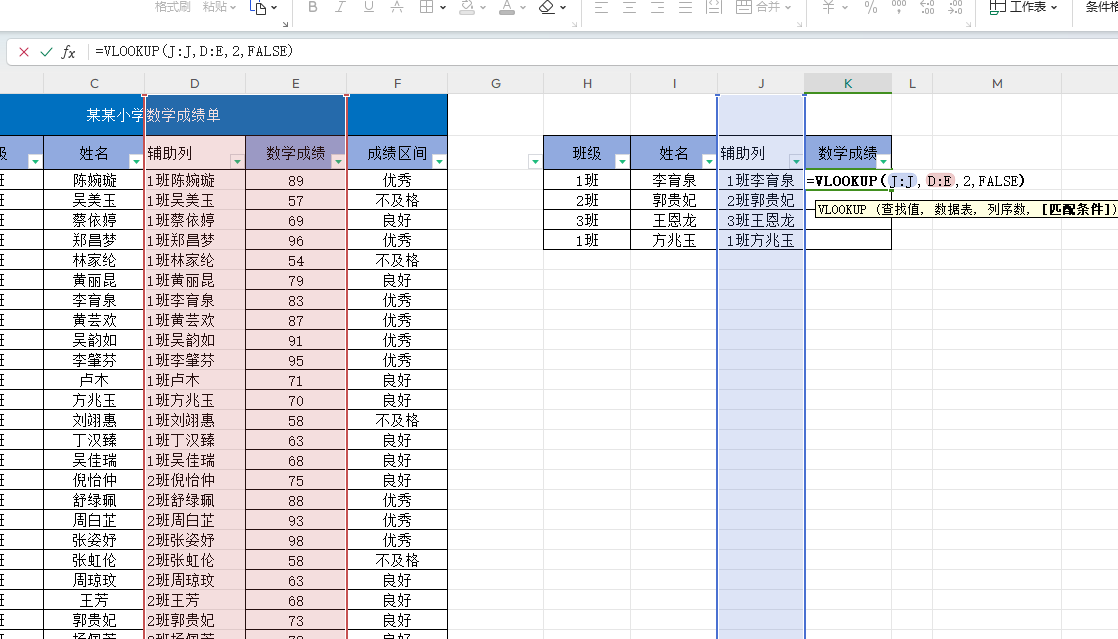Click the title cell 某某小学数学成绩单
Screen dimensions: 1118x639
pyautogui.click(x=153, y=115)
